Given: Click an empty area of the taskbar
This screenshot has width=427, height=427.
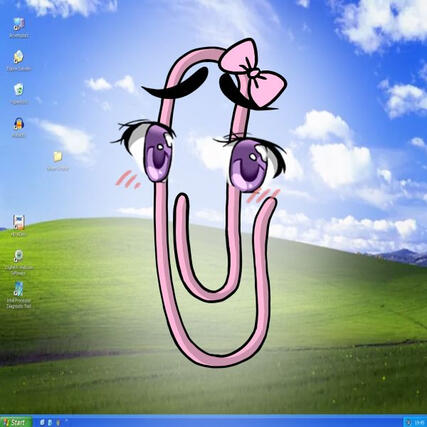Looking at the screenshot, I should (x=233, y=422).
